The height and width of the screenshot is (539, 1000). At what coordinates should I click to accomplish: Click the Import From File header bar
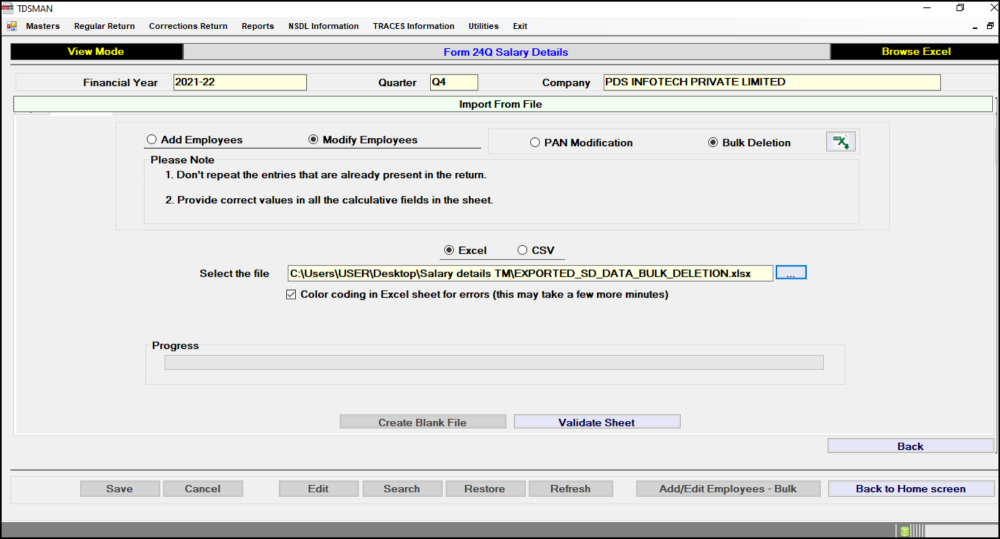503,104
